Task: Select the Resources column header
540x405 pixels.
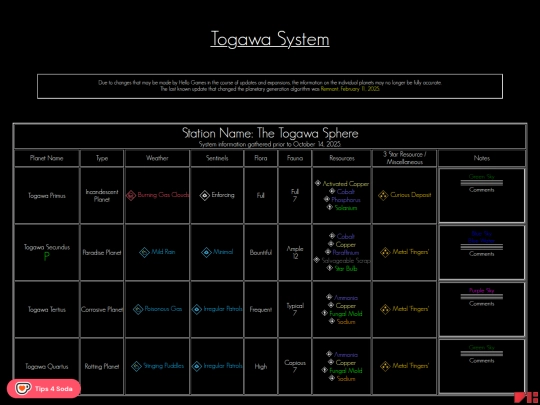Action: (x=342, y=158)
